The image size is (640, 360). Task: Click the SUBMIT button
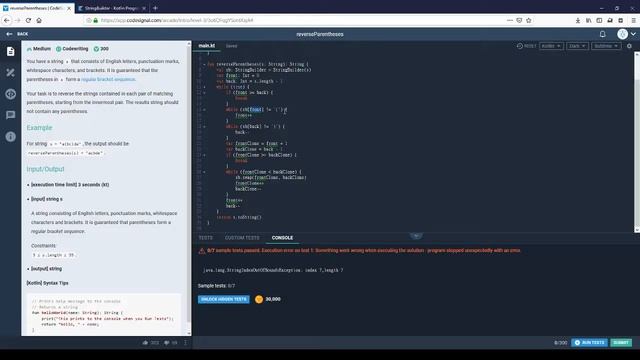coord(621,342)
